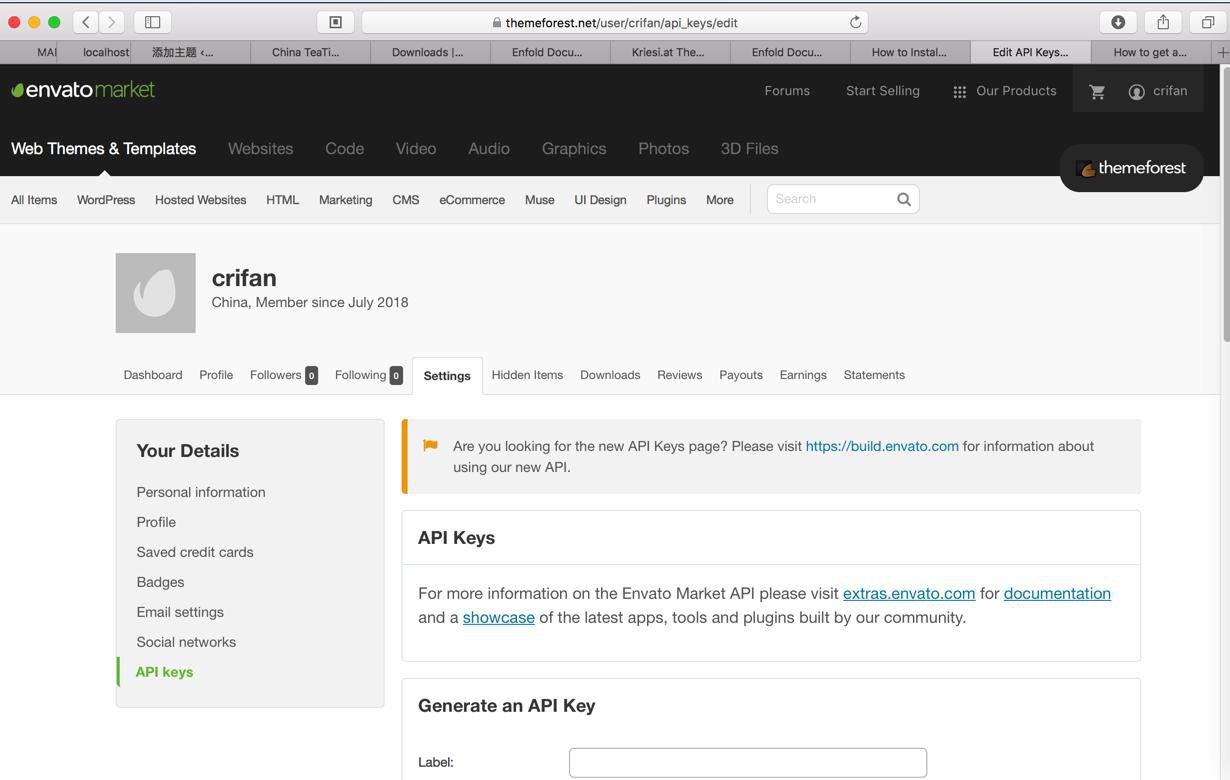This screenshot has width=1230, height=780.
Task: Go back with Safari back arrow
Action: [86, 22]
